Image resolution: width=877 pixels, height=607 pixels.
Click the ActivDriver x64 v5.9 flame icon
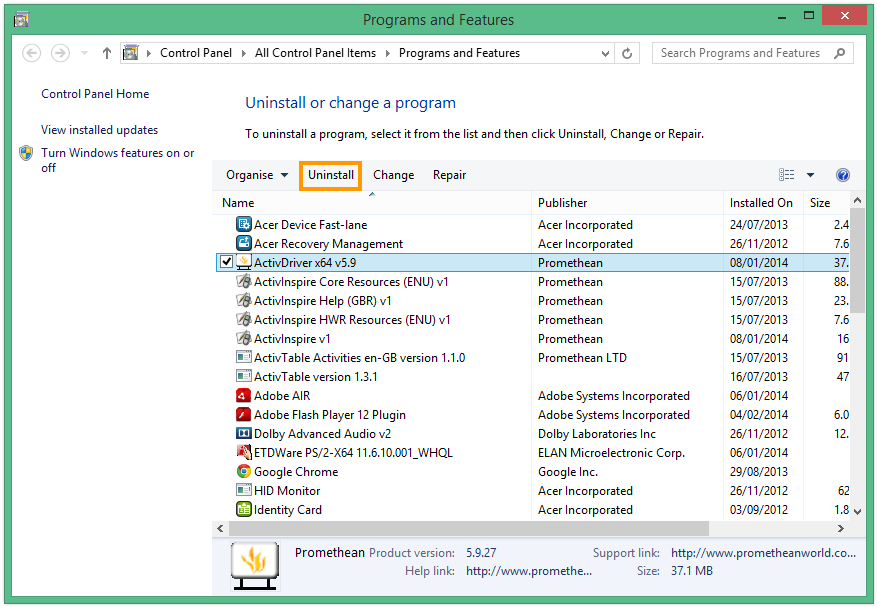243,262
